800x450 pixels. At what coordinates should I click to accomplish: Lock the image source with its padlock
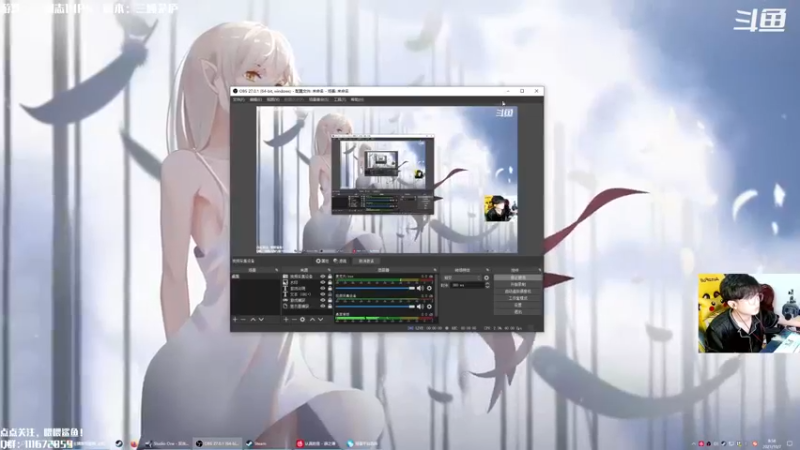point(330,282)
